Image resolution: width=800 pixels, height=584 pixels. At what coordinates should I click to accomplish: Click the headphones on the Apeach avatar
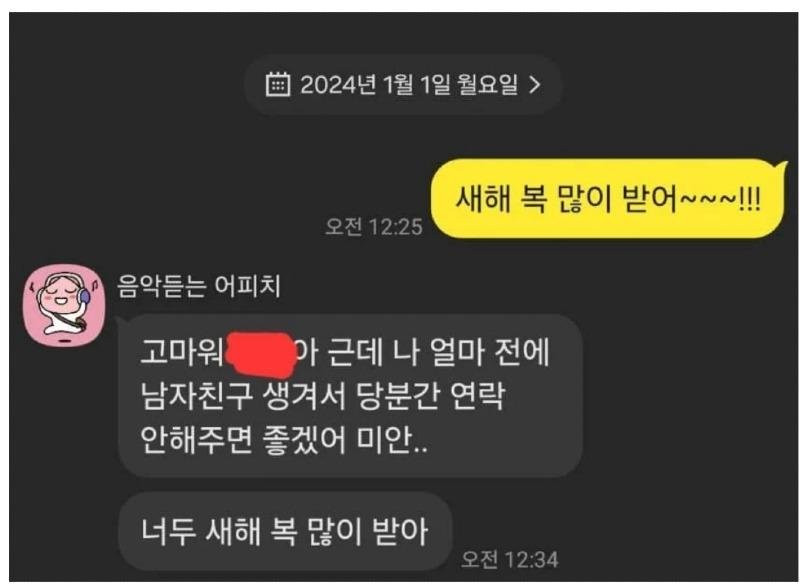83,294
